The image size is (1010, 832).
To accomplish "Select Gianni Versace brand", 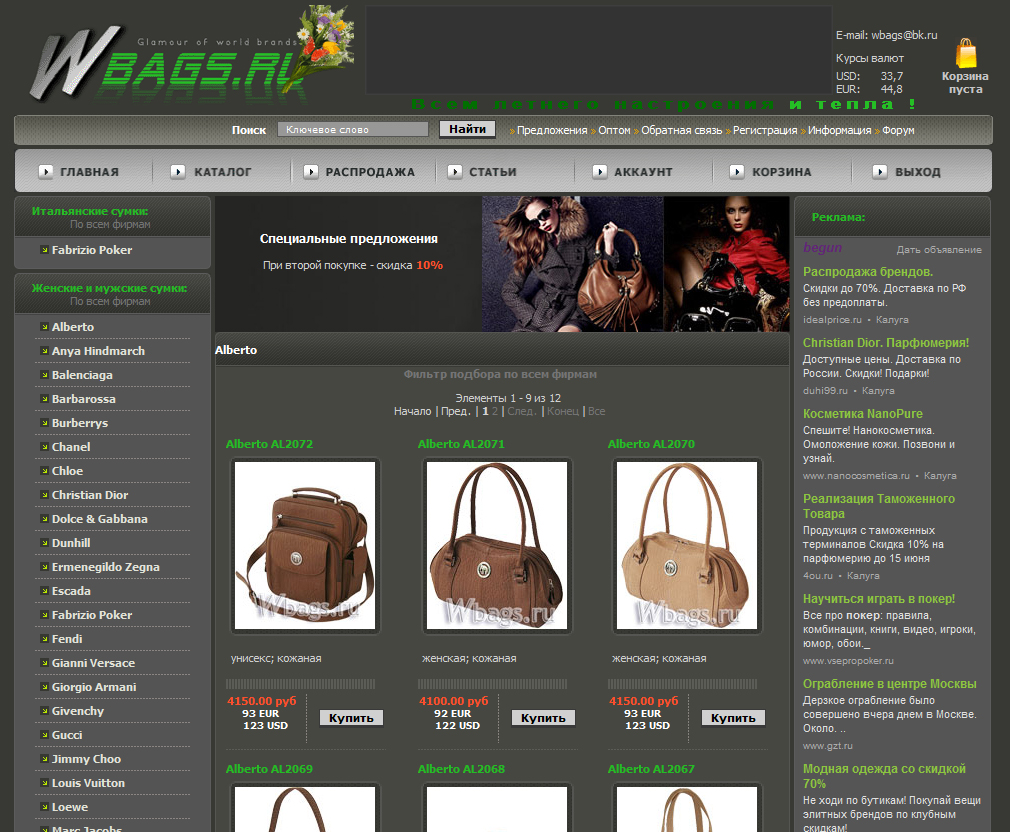I will (x=93, y=663).
